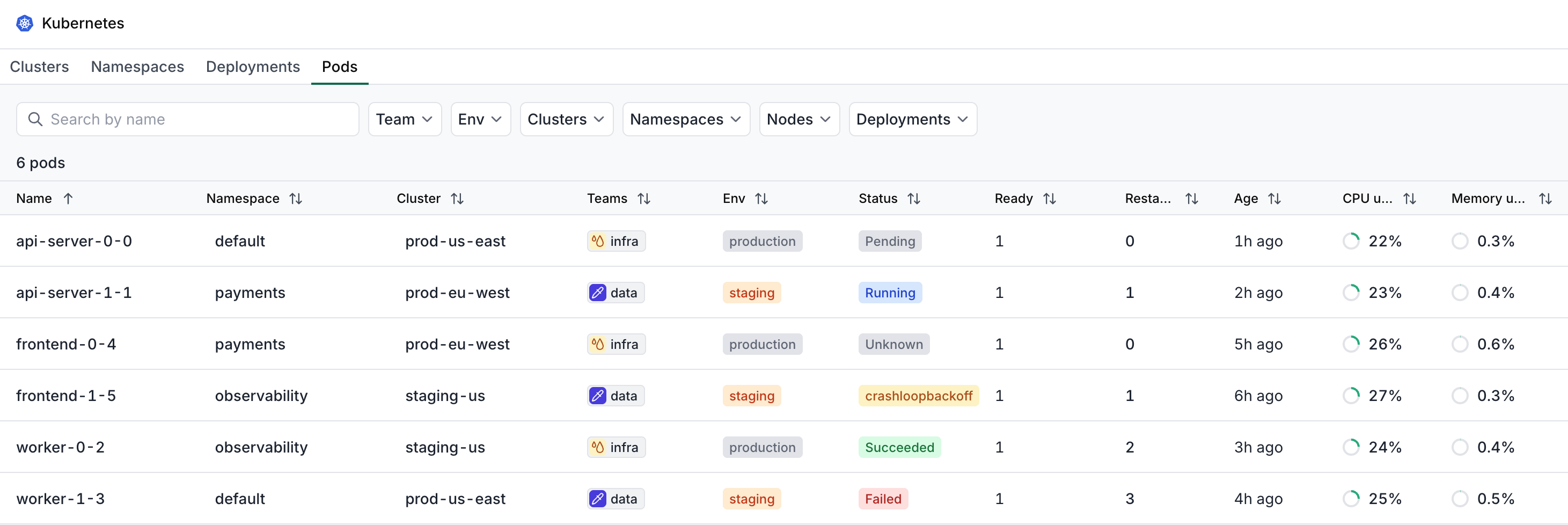Click observability namespace for frontend-1-5
The width and height of the screenshot is (1568, 525).
pyautogui.click(x=261, y=396)
